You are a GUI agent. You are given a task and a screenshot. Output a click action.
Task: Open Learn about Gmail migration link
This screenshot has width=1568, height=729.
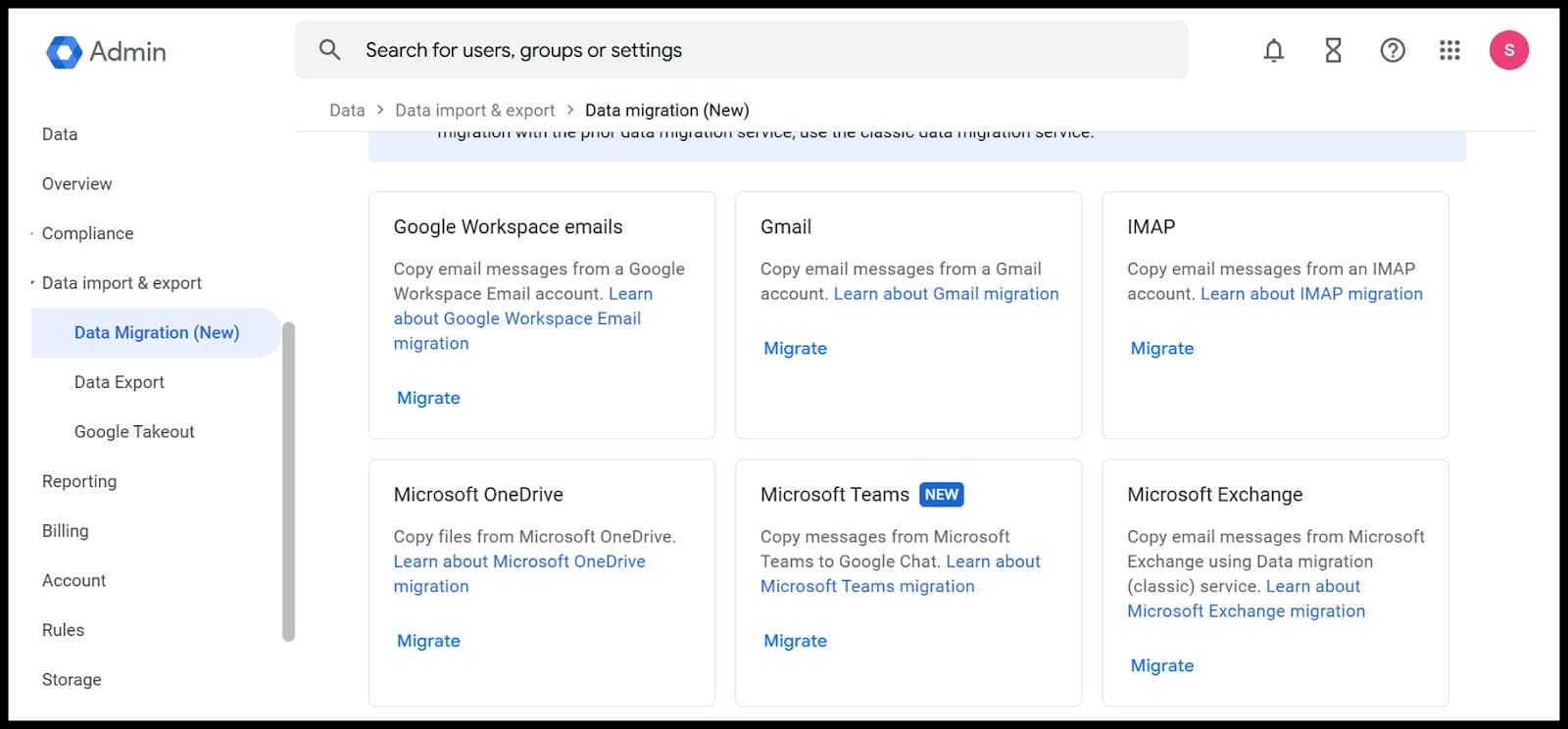pyautogui.click(x=946, y=294)
